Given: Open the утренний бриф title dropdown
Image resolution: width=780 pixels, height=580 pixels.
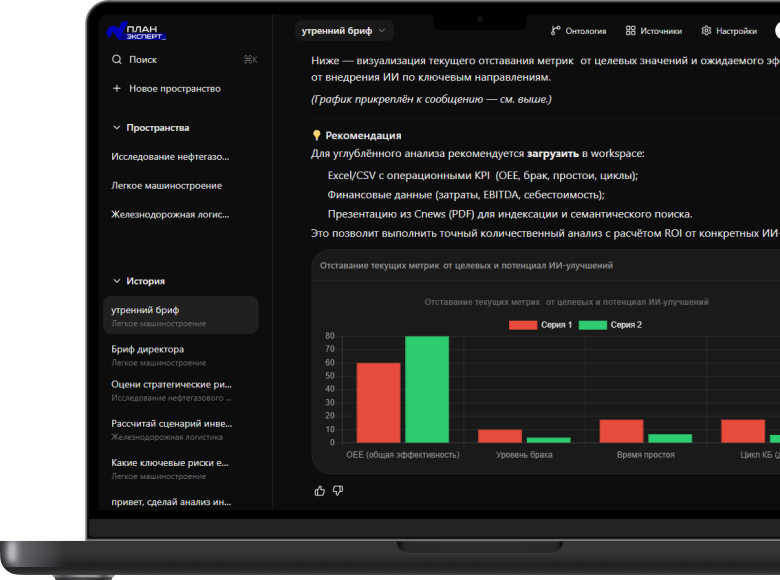Looking at the screenshot, I should click(344, 31).
